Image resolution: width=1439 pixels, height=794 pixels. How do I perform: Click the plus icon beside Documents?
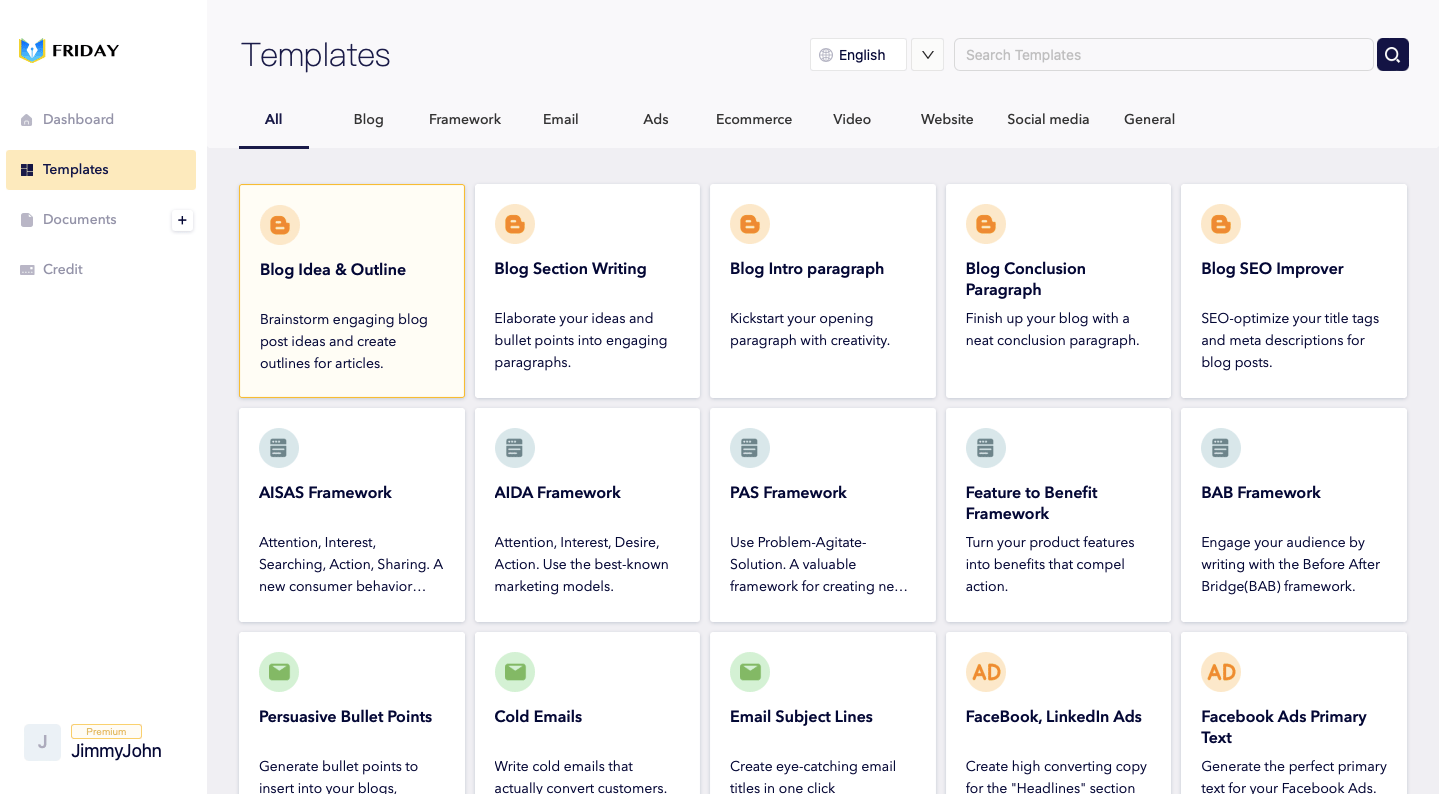pos(182,220)
